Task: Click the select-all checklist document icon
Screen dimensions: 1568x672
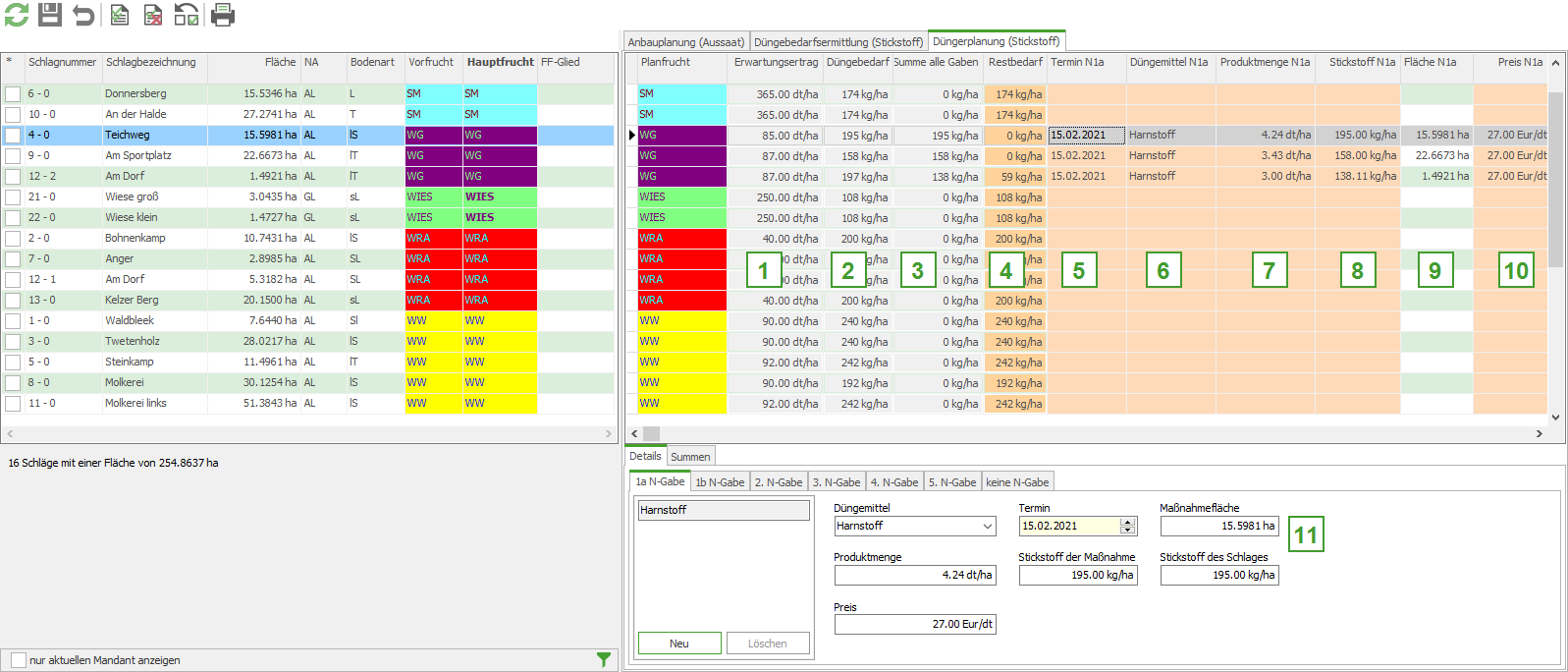Action: [119, 15]
